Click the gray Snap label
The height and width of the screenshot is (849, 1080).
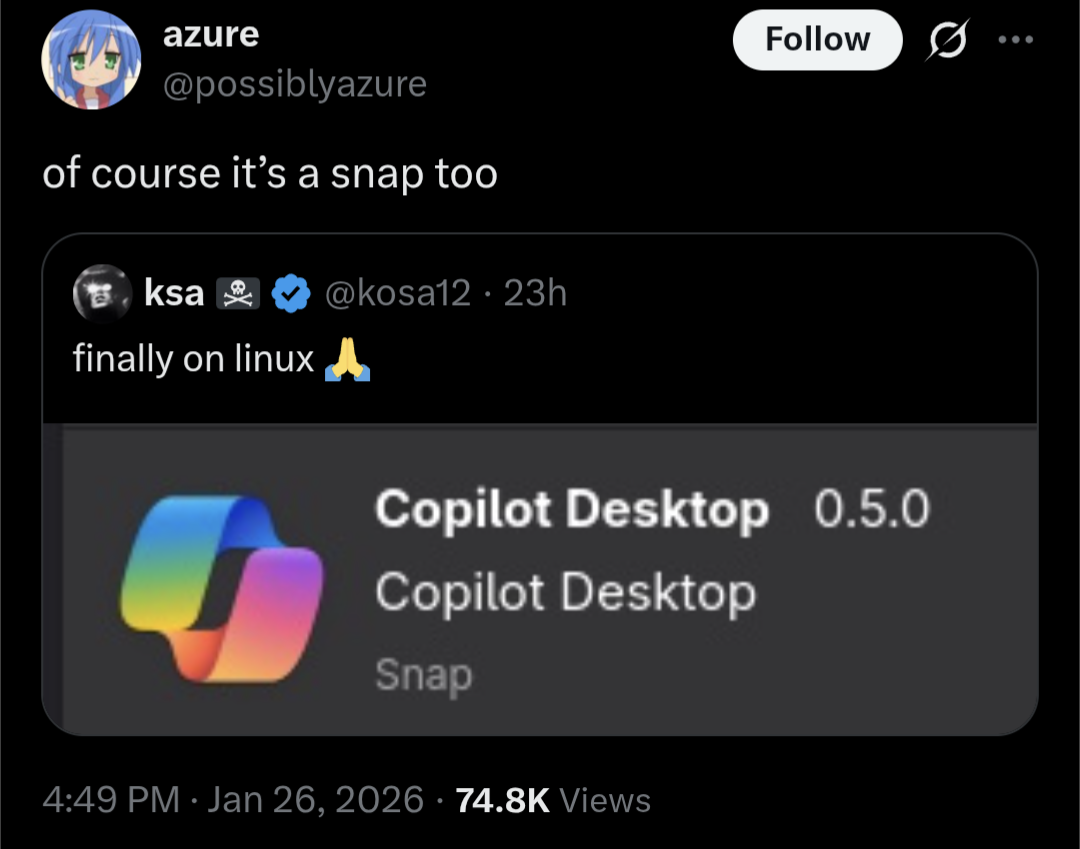[423, 677]
